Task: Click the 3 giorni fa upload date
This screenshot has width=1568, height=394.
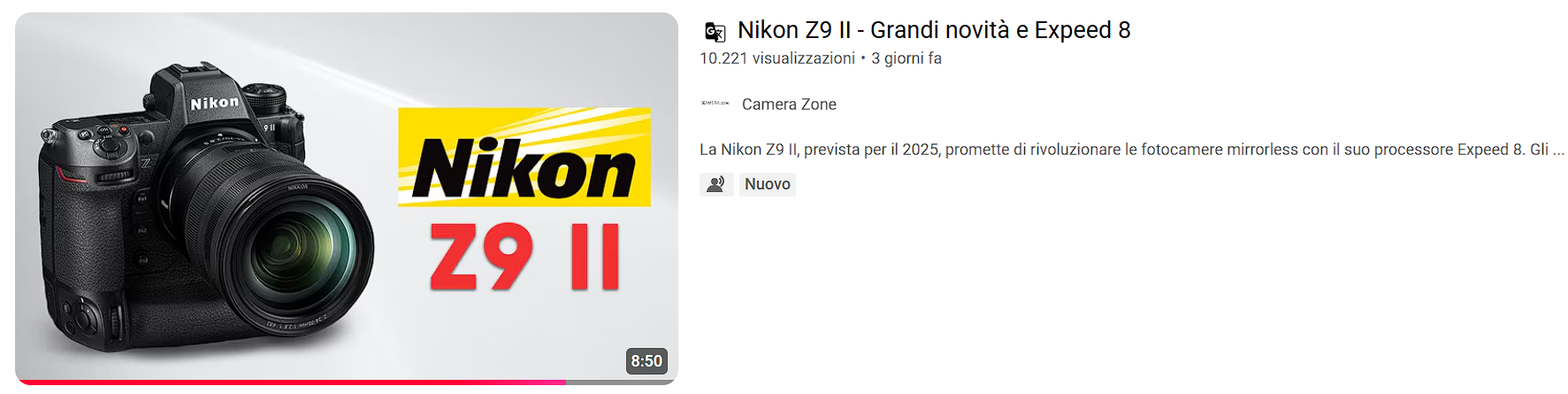Action: tap(906, 58)
